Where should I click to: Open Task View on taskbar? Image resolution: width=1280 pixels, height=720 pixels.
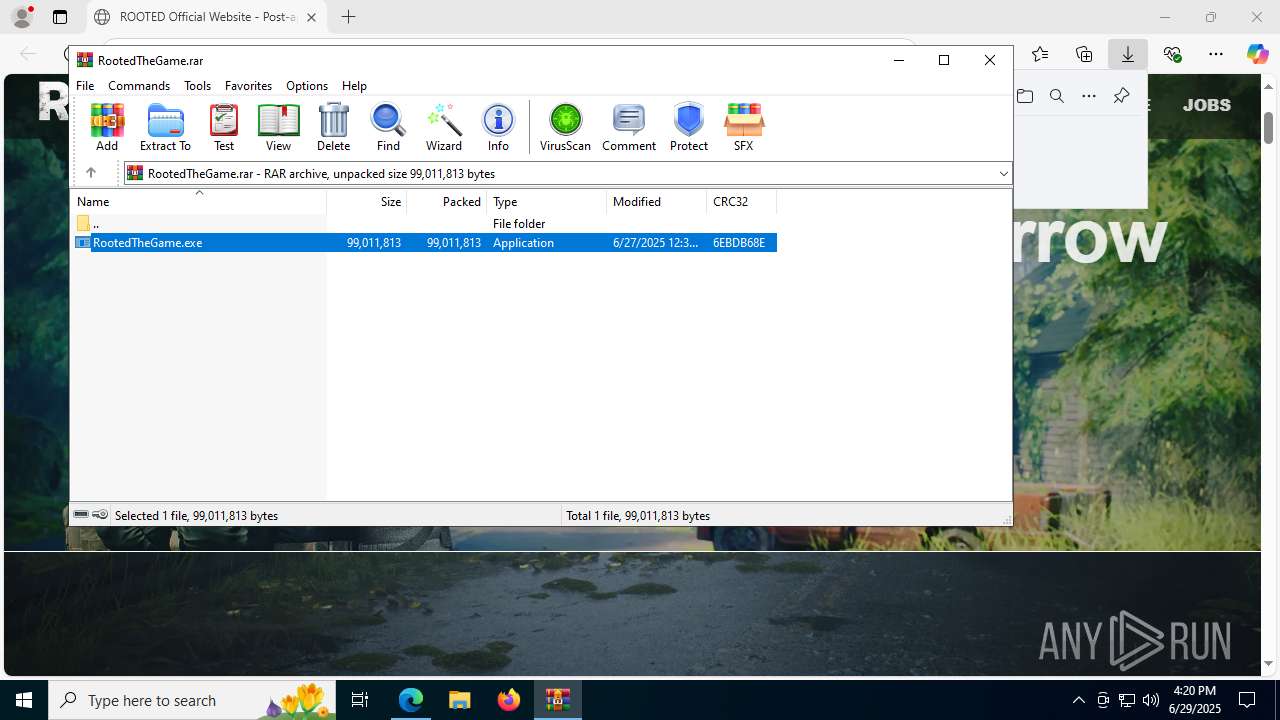click(x=360, y=700)
